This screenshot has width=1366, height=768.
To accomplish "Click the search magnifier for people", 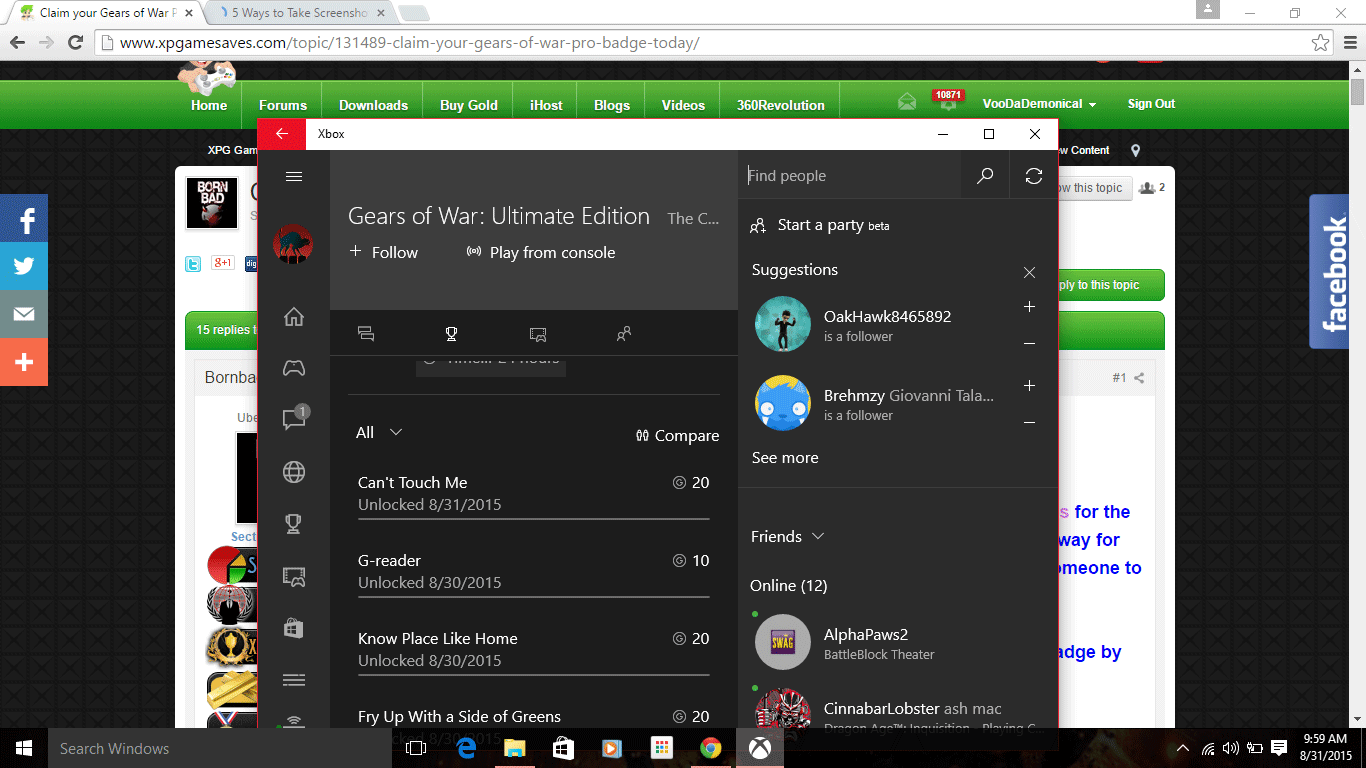I will coord(985,176).
